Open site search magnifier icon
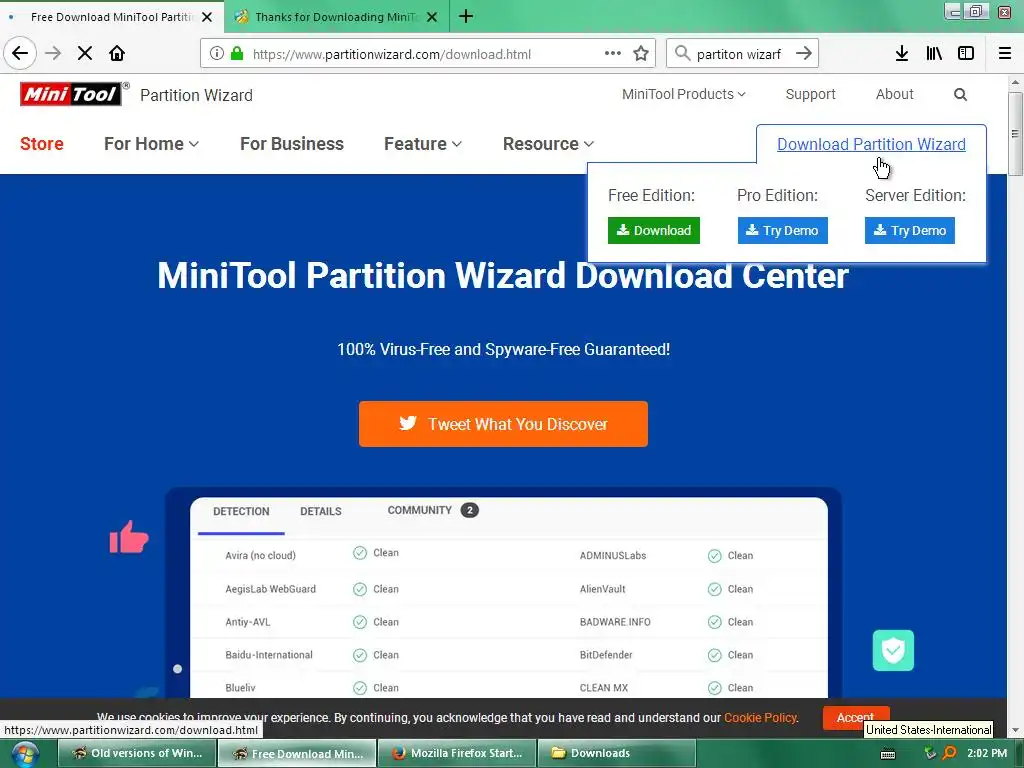This screenshot has width=1024, height=768. (960, 95)
